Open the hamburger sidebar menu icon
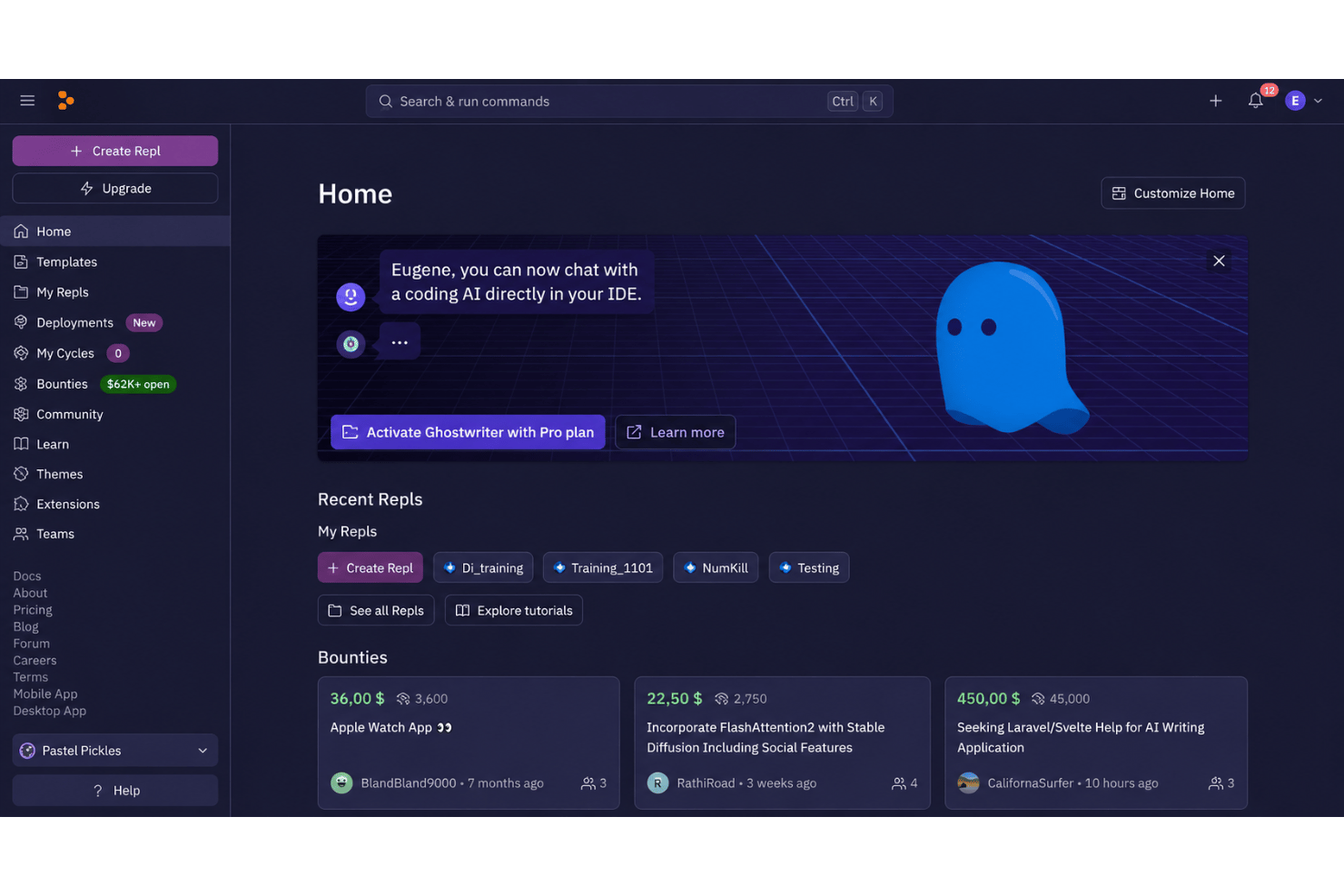This screenshot has width=1344, height=896. pyautogui.click(x=27, y=101)
